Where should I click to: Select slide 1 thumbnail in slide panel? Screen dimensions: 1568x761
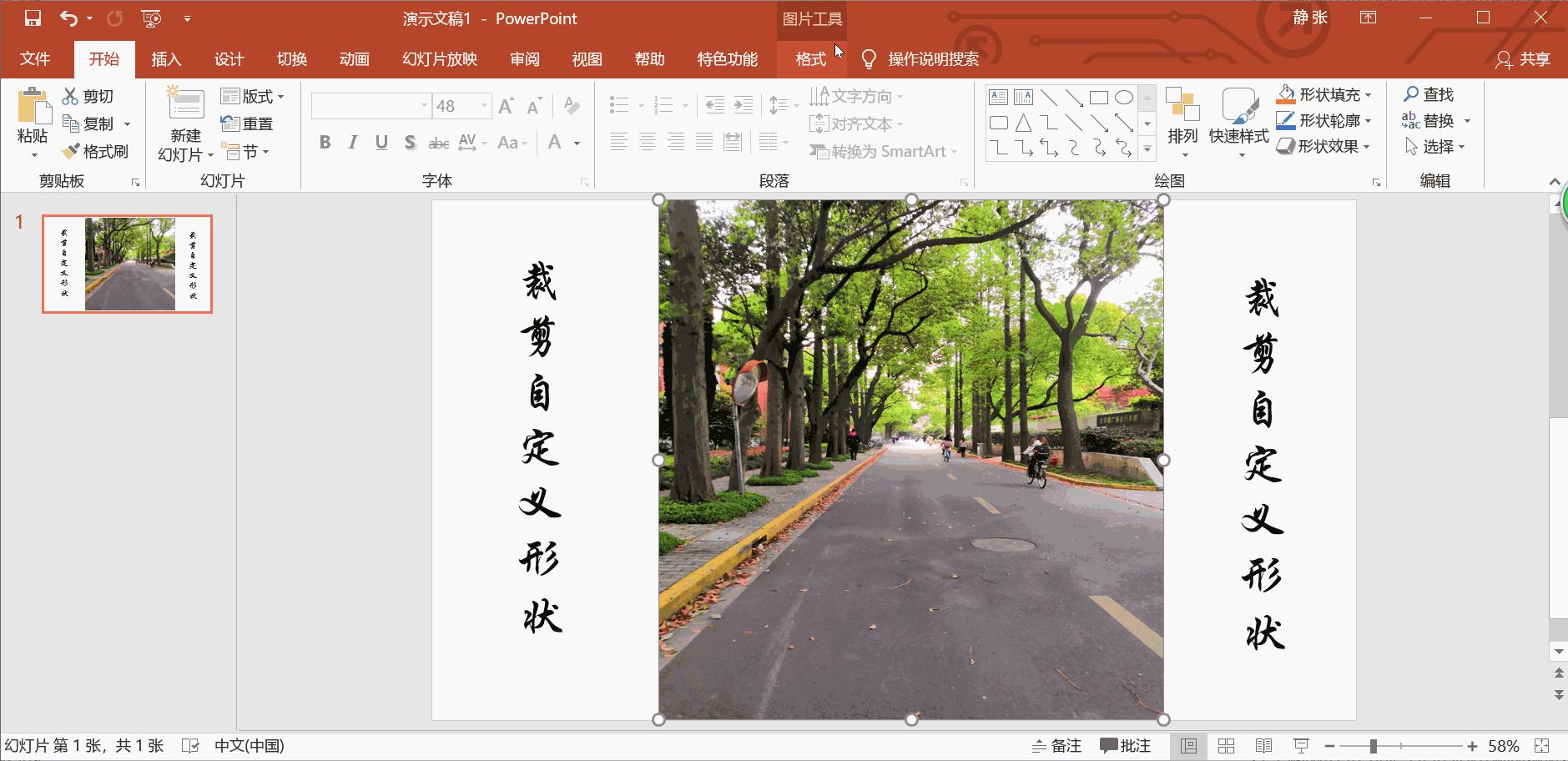[x=126, y=263]
